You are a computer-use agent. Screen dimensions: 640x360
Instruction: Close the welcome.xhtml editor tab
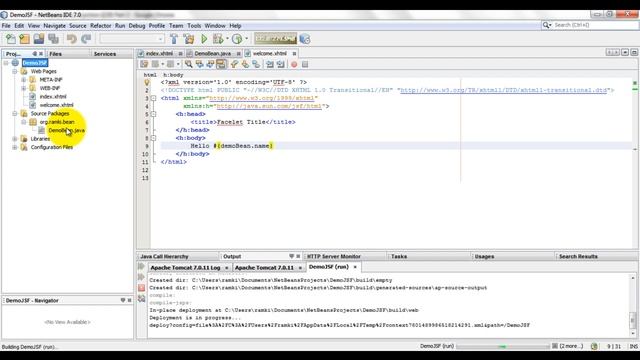(294, 53)
